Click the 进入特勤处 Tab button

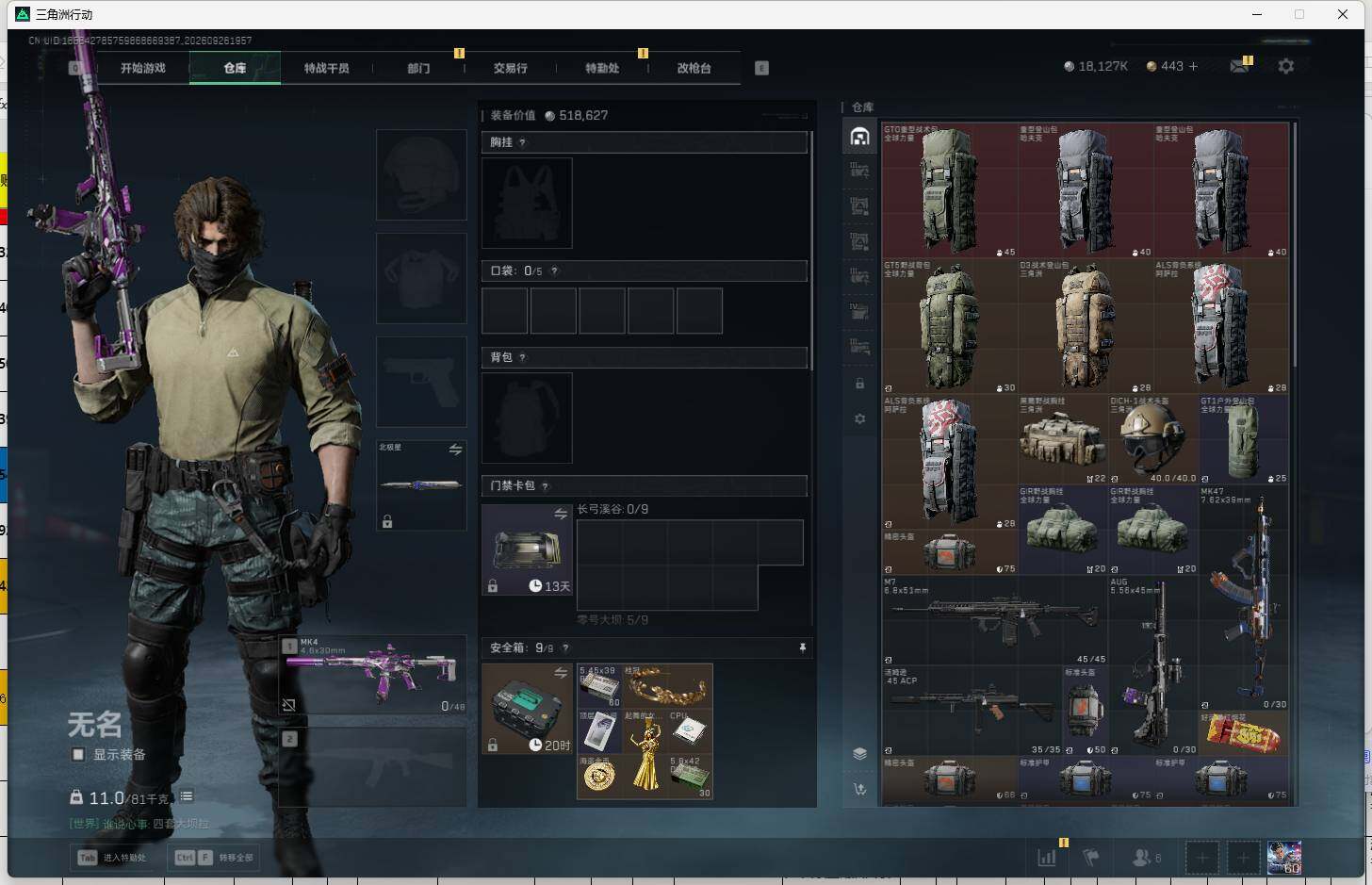(114, 857)
